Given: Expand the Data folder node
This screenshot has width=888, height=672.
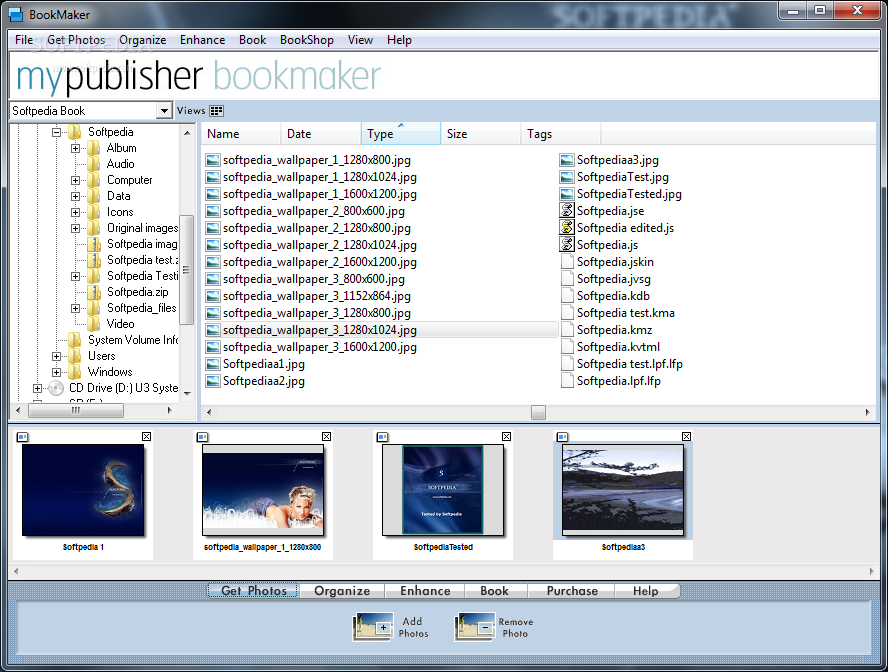Looking at the screenshot, I should [x=75, y=196].
